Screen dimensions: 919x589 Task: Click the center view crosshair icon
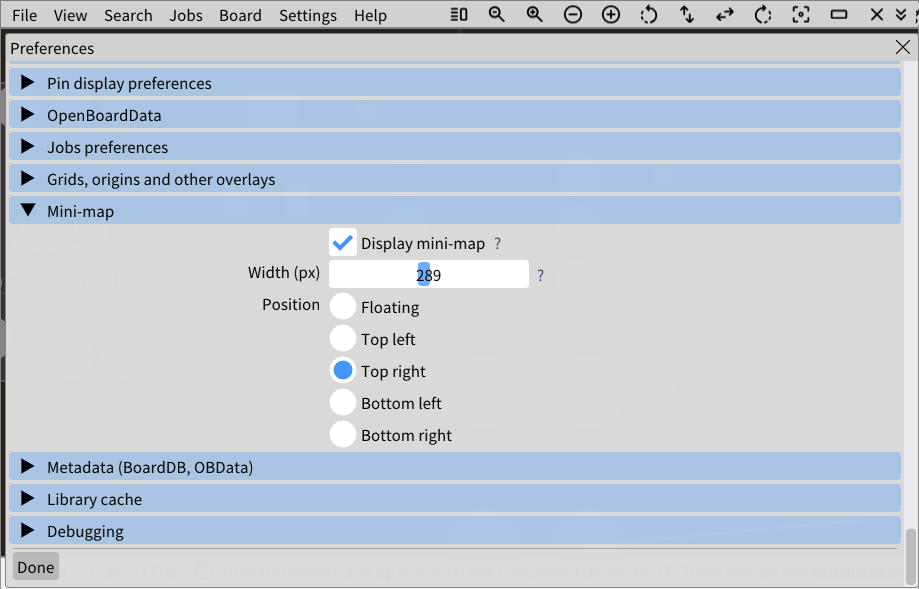(x=800, y=14)
